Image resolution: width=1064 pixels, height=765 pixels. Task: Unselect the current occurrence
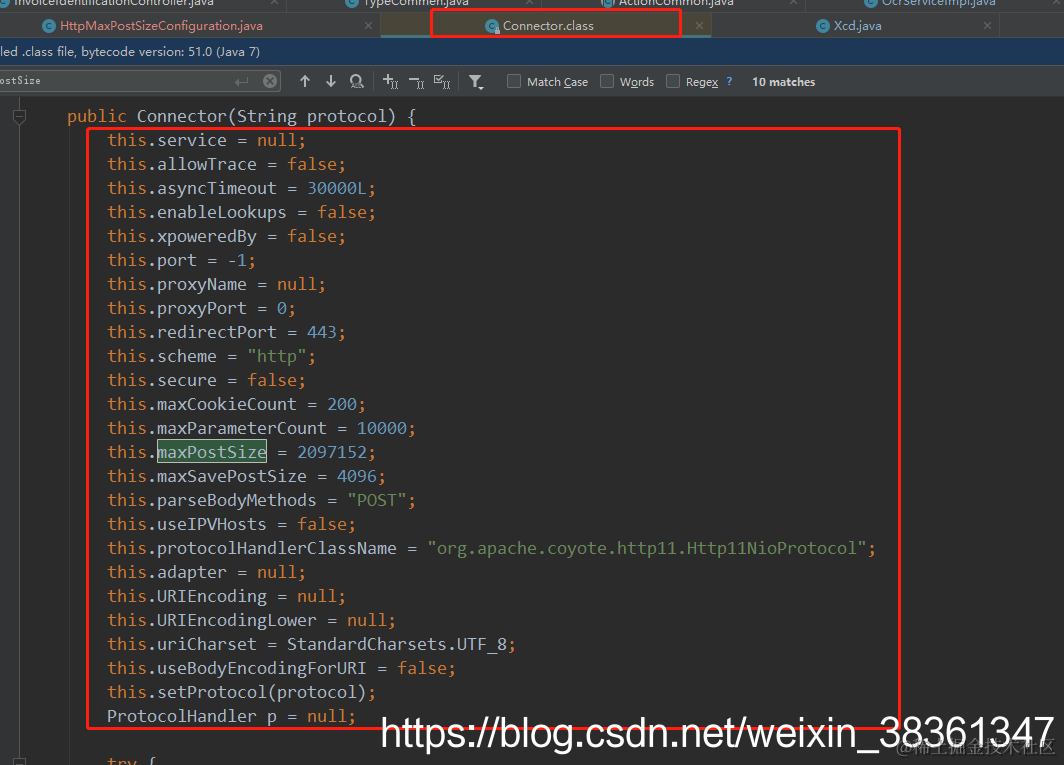click(416, 82)
